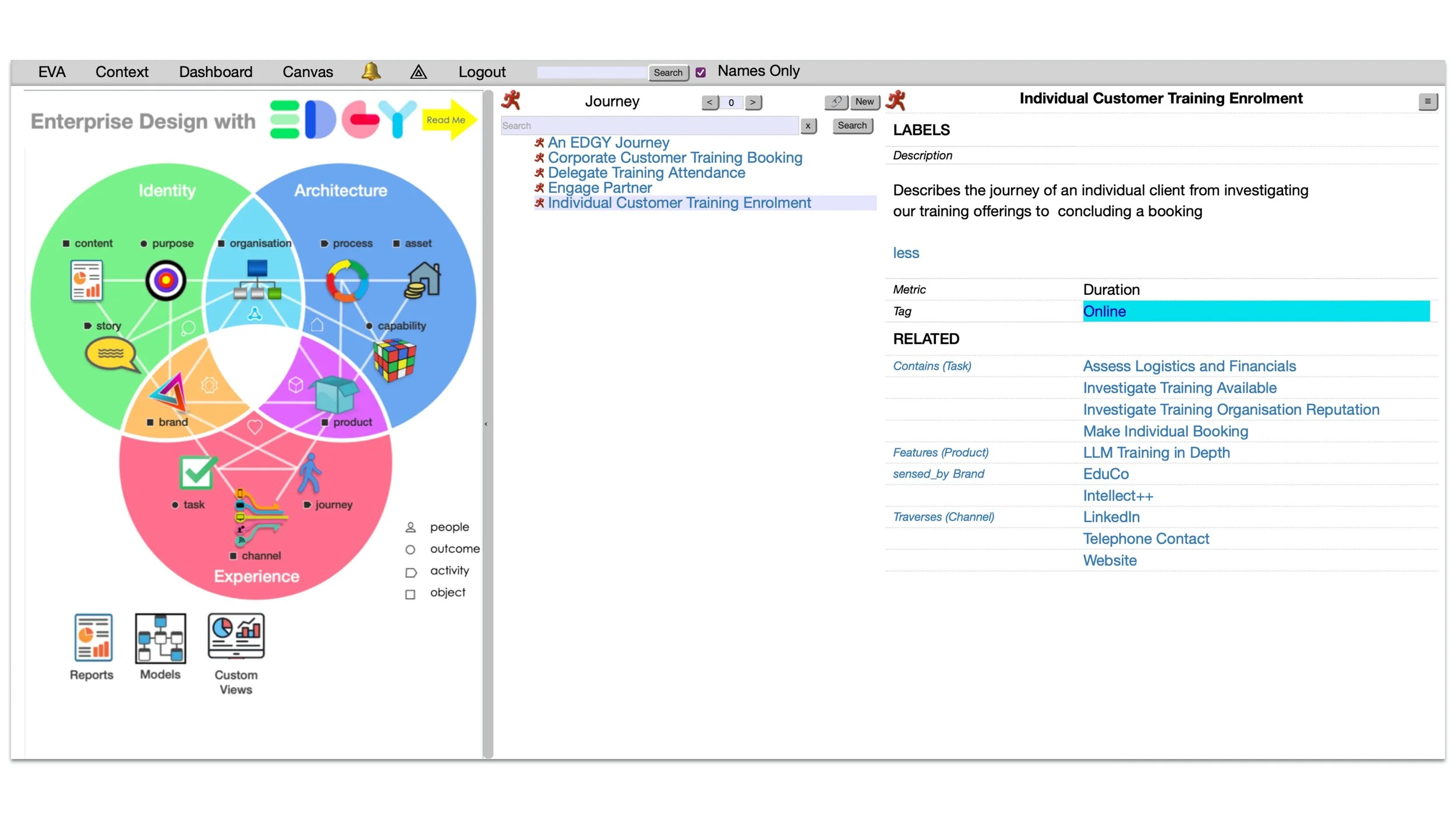The height and width of the screenshot is (819, 1456).
Task: Click the link icon beside New button
Action: pyautogui.click(x=835, y=102)
